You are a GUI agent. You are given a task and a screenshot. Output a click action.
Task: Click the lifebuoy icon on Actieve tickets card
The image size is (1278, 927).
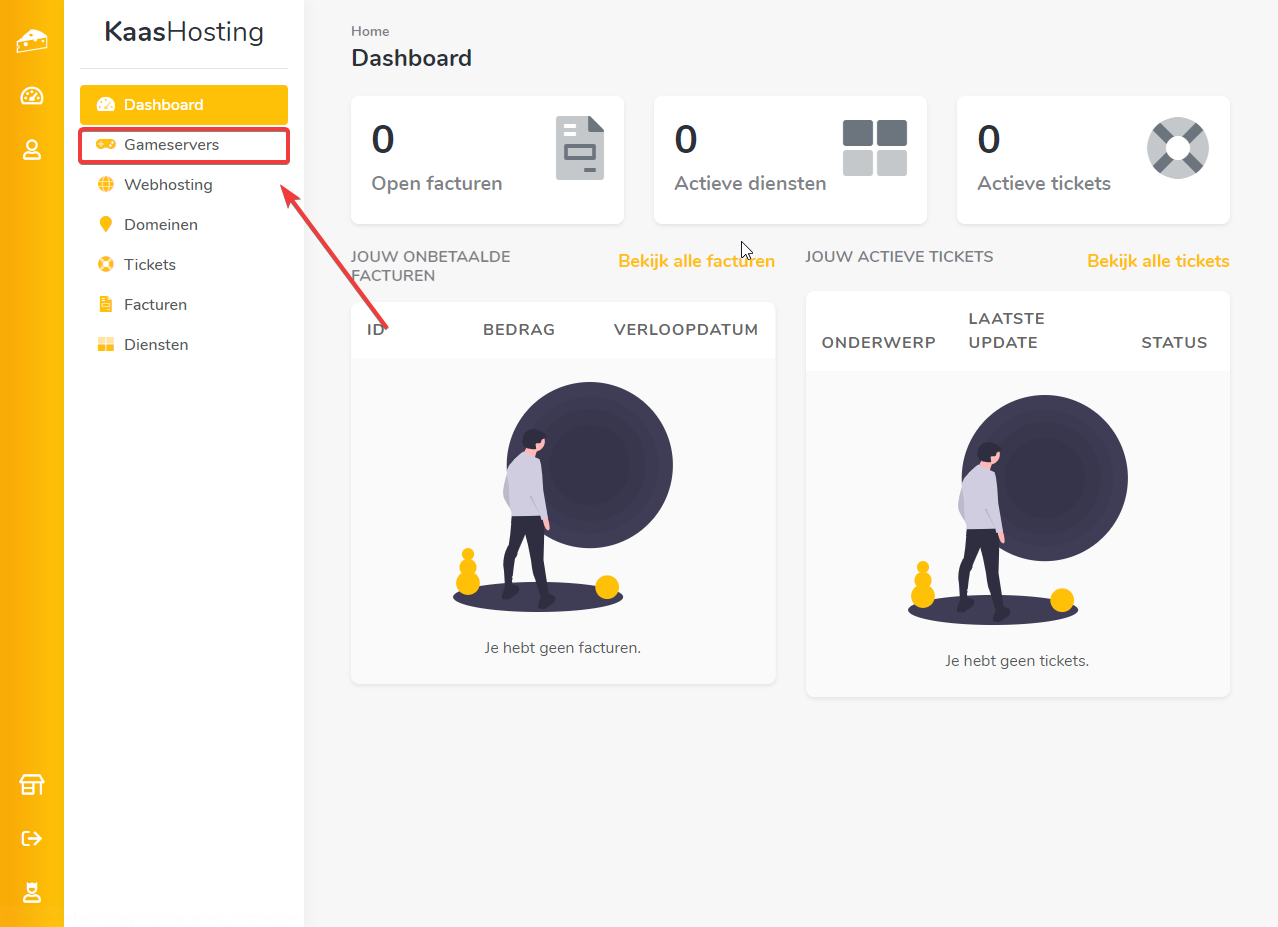click(1177, 148)
